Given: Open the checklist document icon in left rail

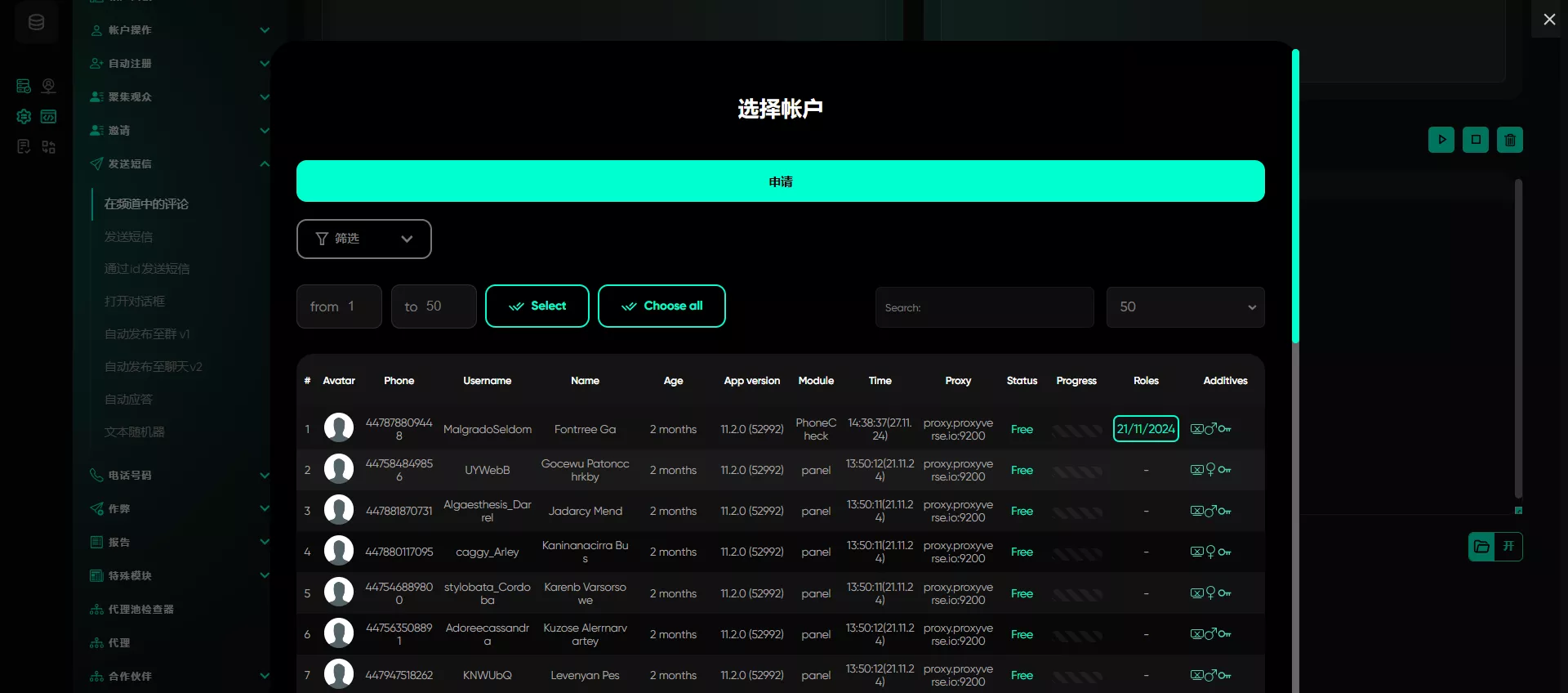Looking at the screenshot, I should coord(24,147).
